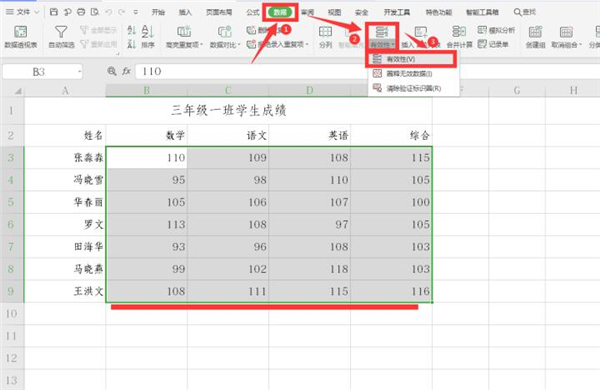Screen dimensions: 600x390
Task: Switch to the 公式 tab
Action: [253, 12]
